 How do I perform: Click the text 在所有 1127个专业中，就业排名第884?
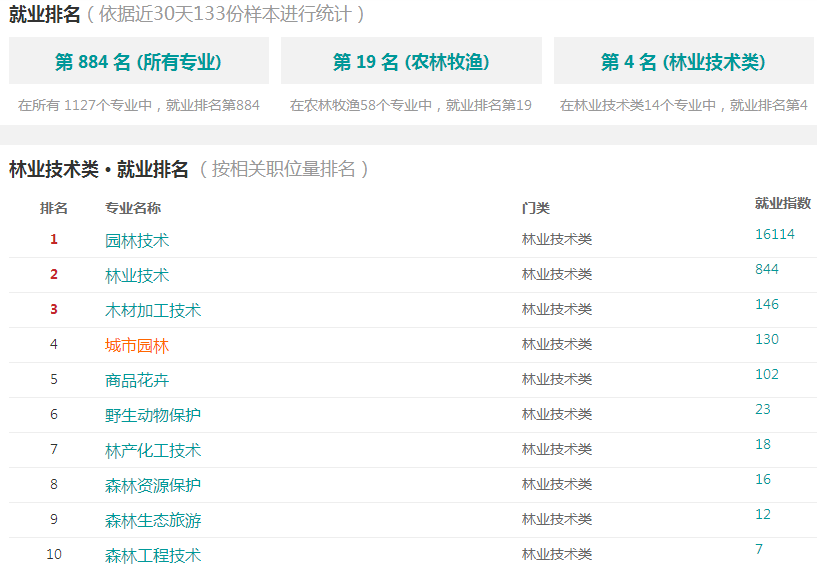coord(139,105)
